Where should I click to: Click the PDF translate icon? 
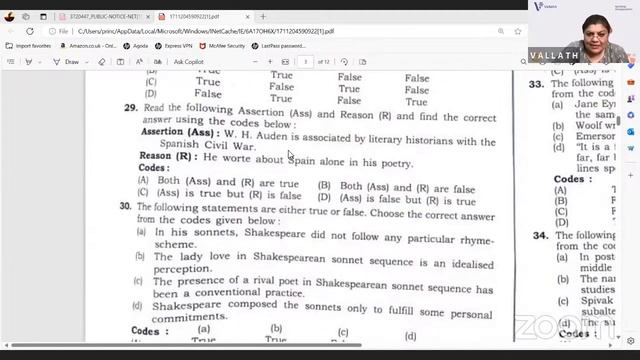(158, 62)
